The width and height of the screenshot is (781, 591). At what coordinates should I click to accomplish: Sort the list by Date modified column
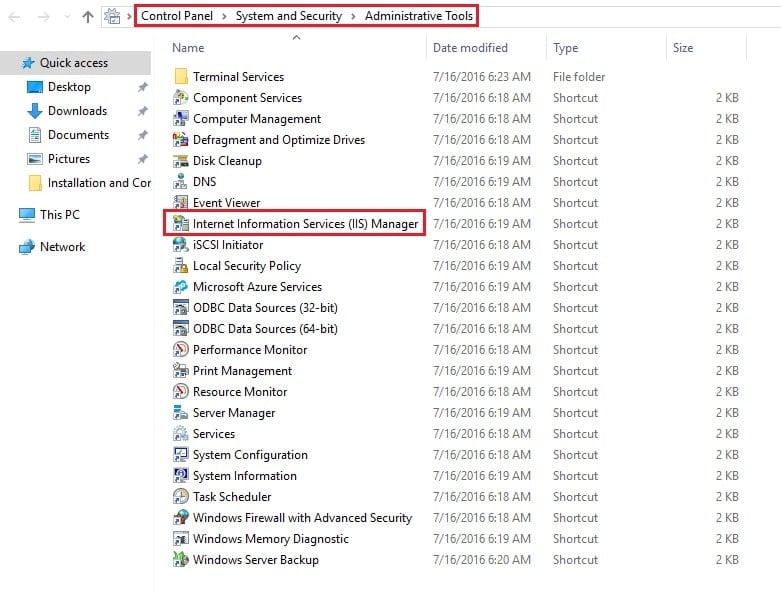(x=470, y=48)
